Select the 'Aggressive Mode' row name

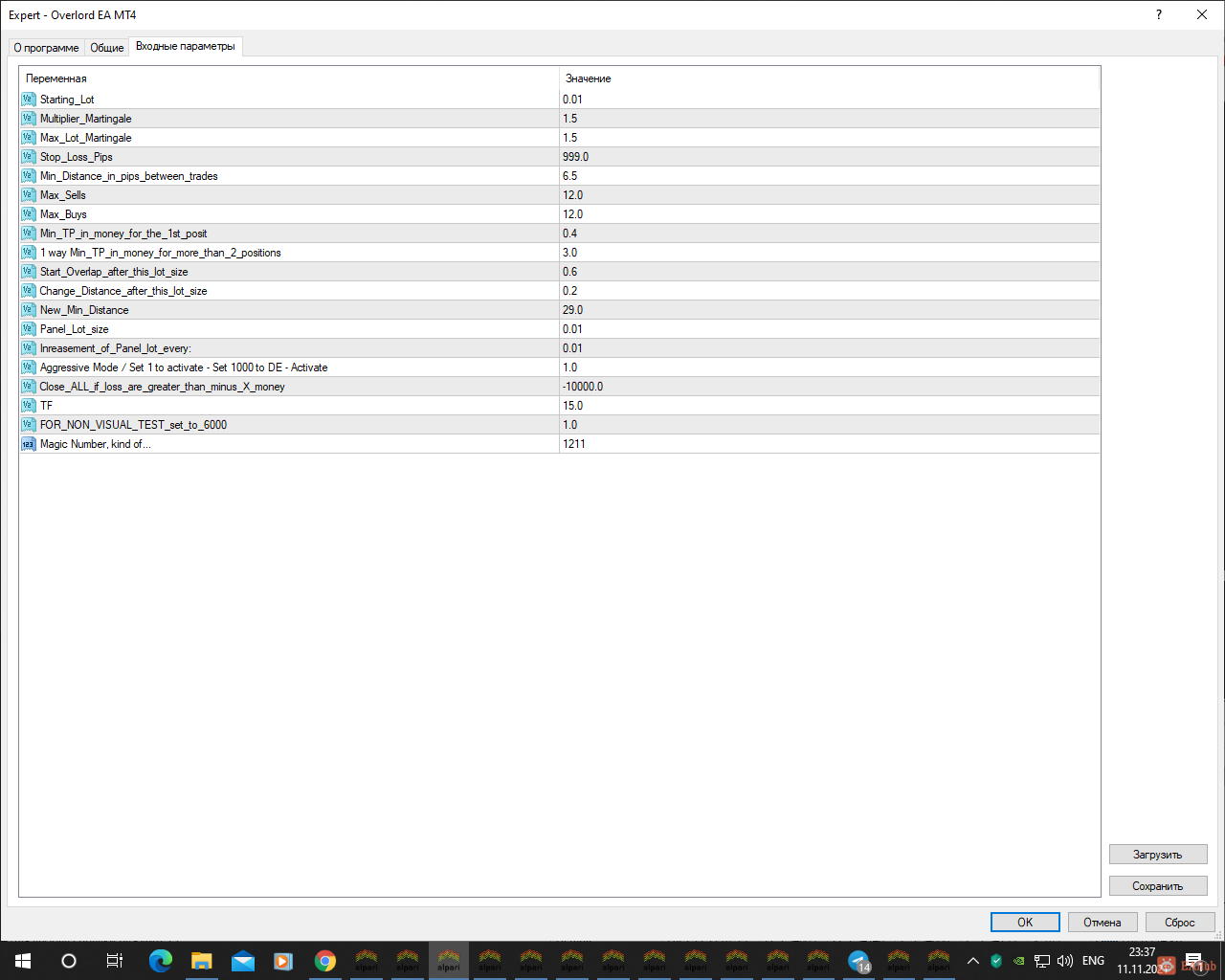click(184, 367)
